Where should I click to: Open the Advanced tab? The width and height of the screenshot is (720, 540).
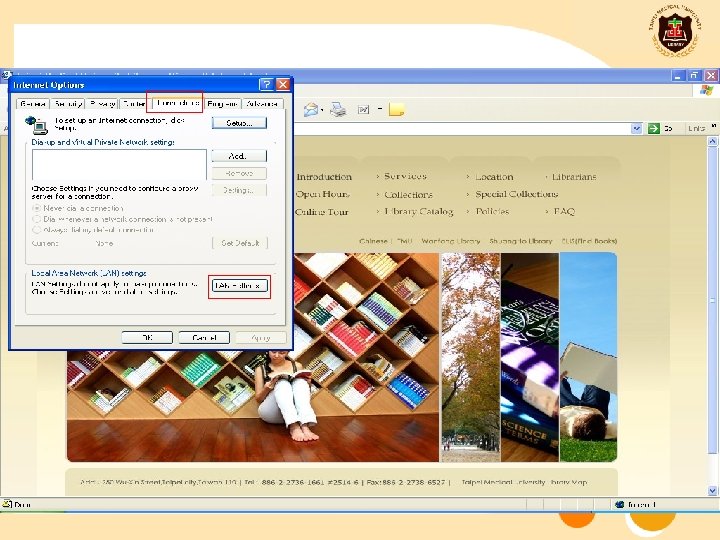point(262,104)
